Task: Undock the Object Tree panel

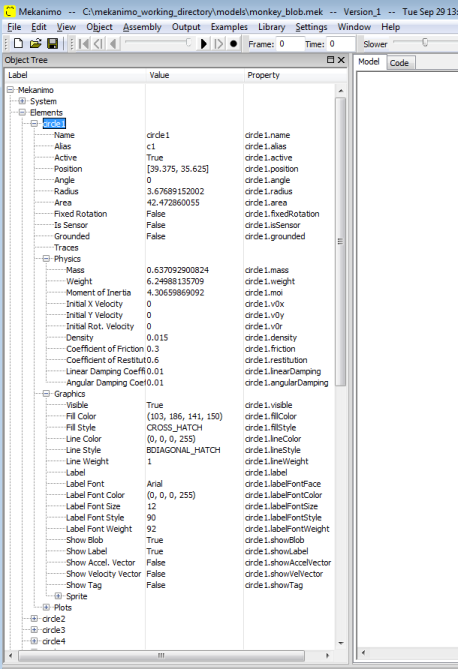Action: tap(330, 60)
